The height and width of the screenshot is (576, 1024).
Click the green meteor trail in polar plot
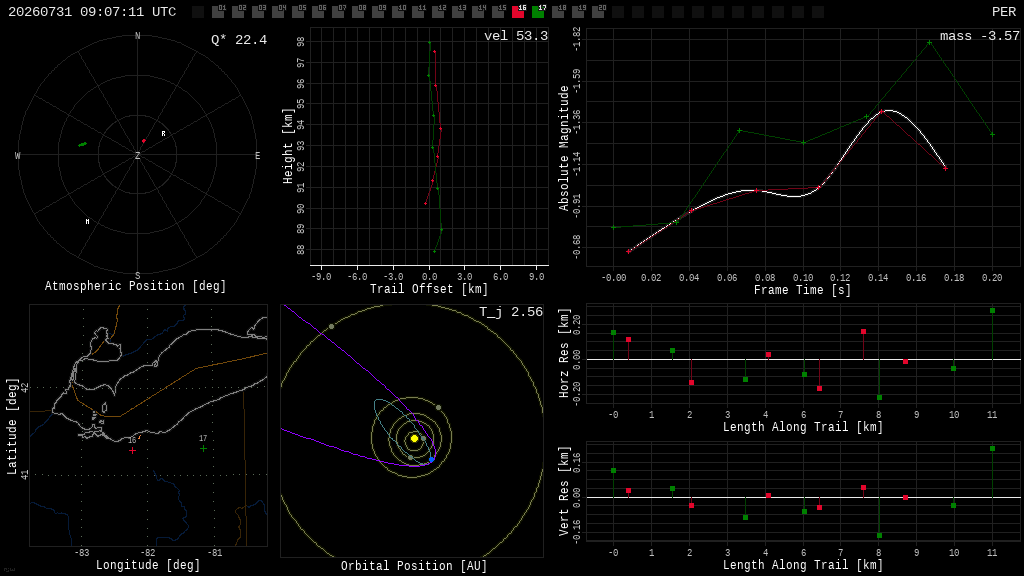tap(82, 144)
